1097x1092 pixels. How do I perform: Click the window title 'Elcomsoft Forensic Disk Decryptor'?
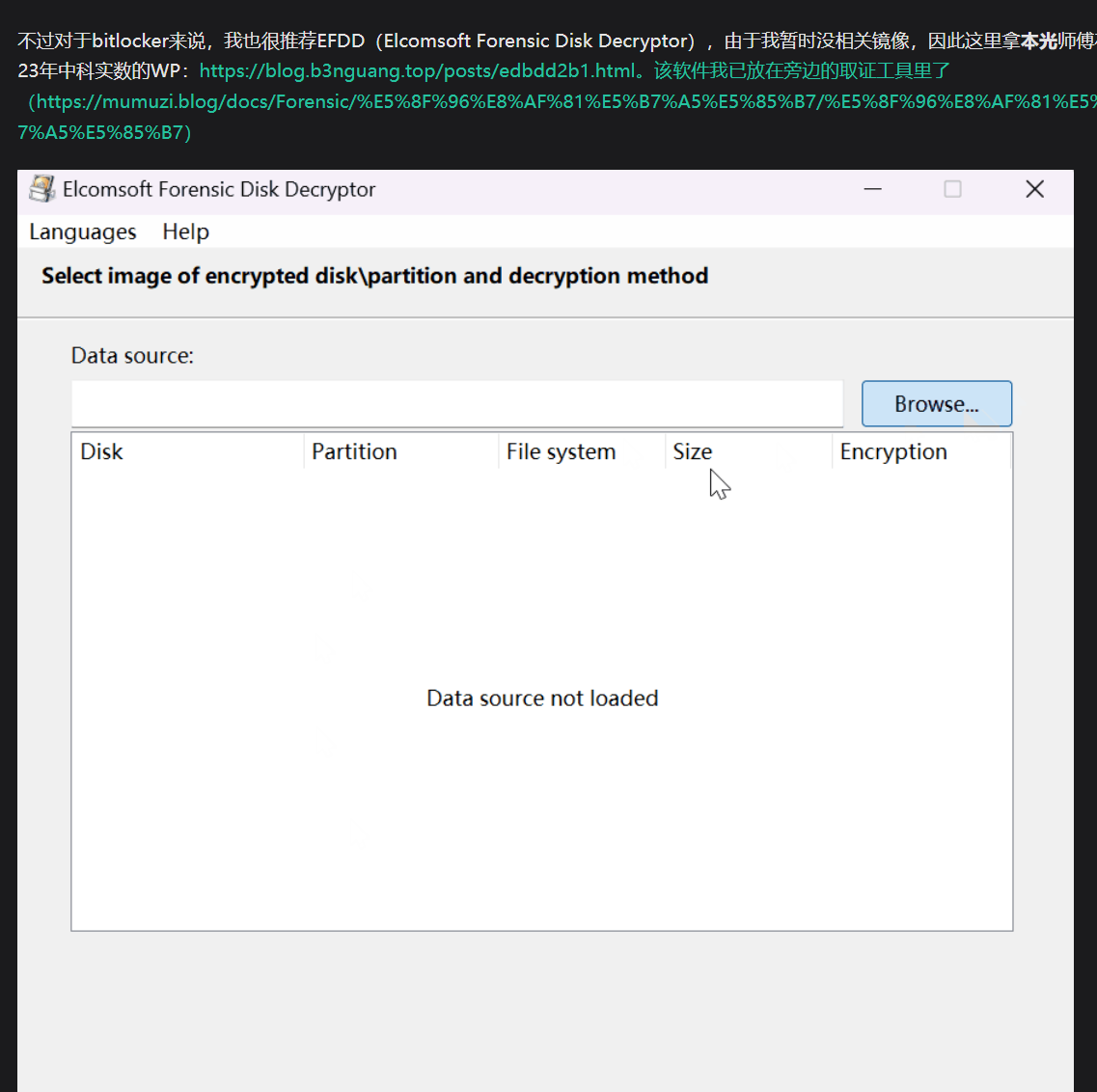219,190
